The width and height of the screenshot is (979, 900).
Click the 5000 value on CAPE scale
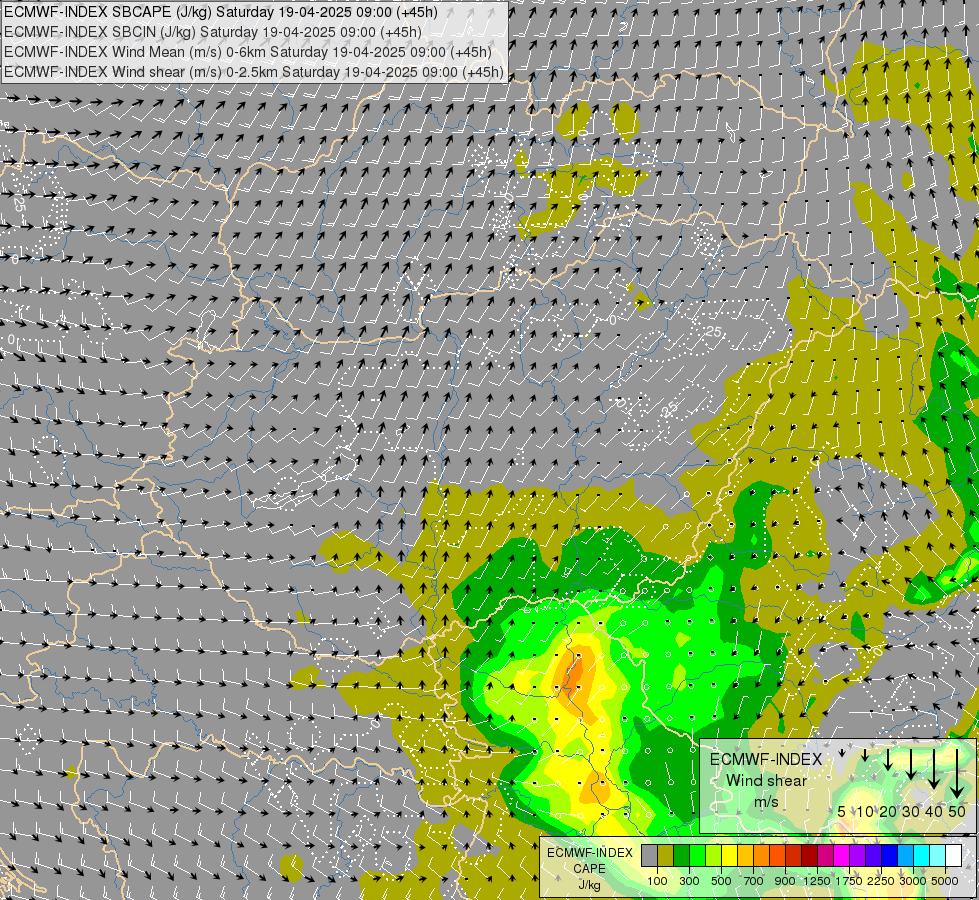945,881
